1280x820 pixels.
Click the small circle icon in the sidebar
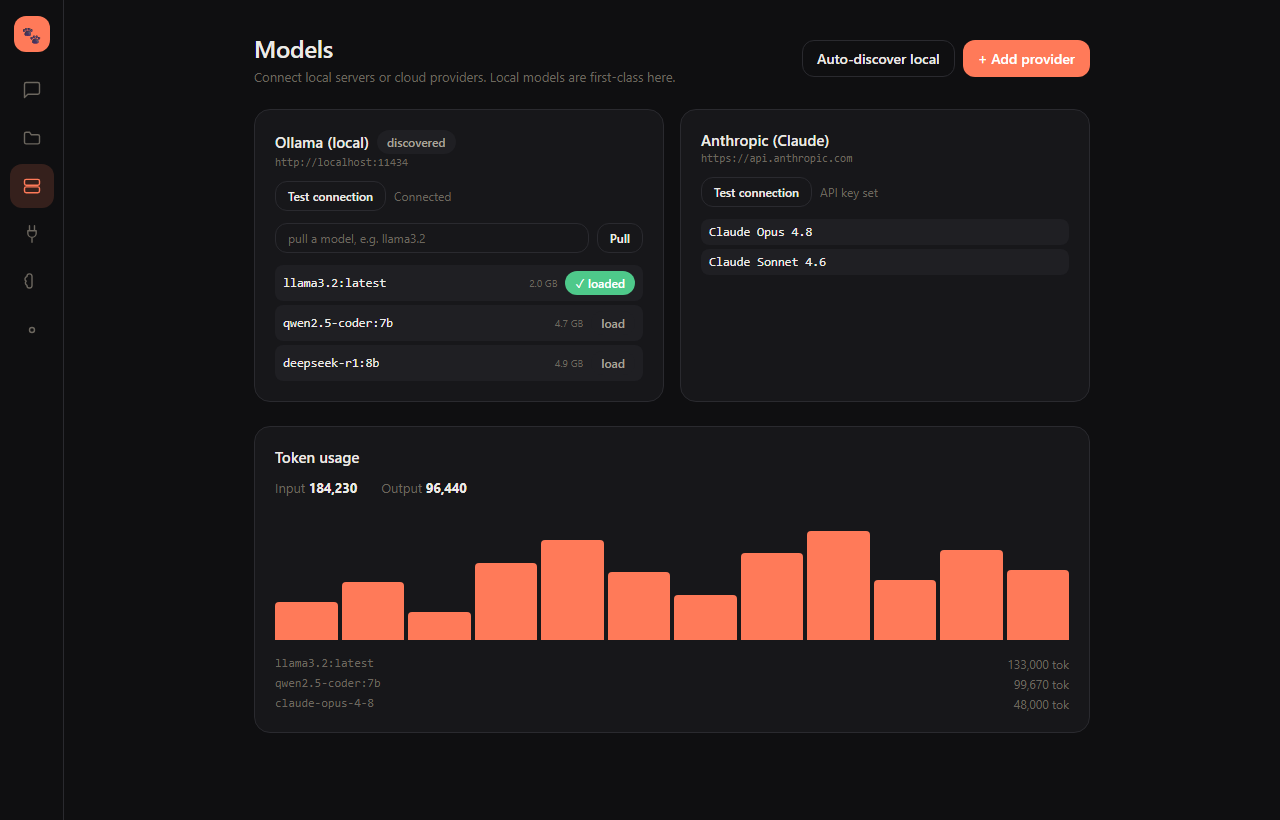[32, 330]
